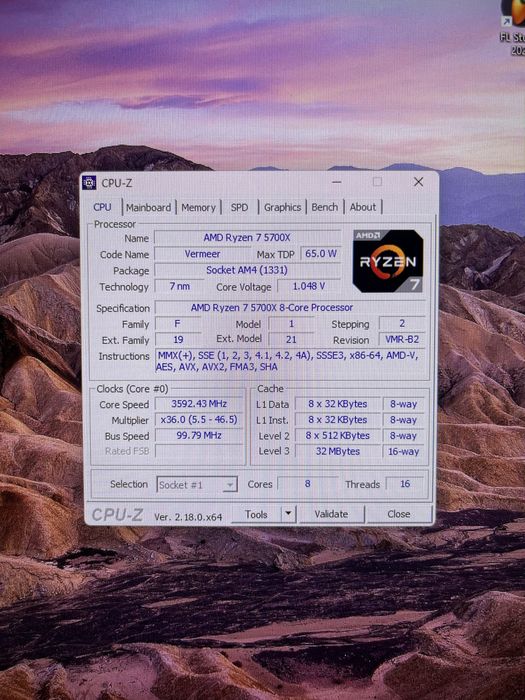
Task: Click the Level 3 32 MBytes value
Action: [x=338, y=451]
